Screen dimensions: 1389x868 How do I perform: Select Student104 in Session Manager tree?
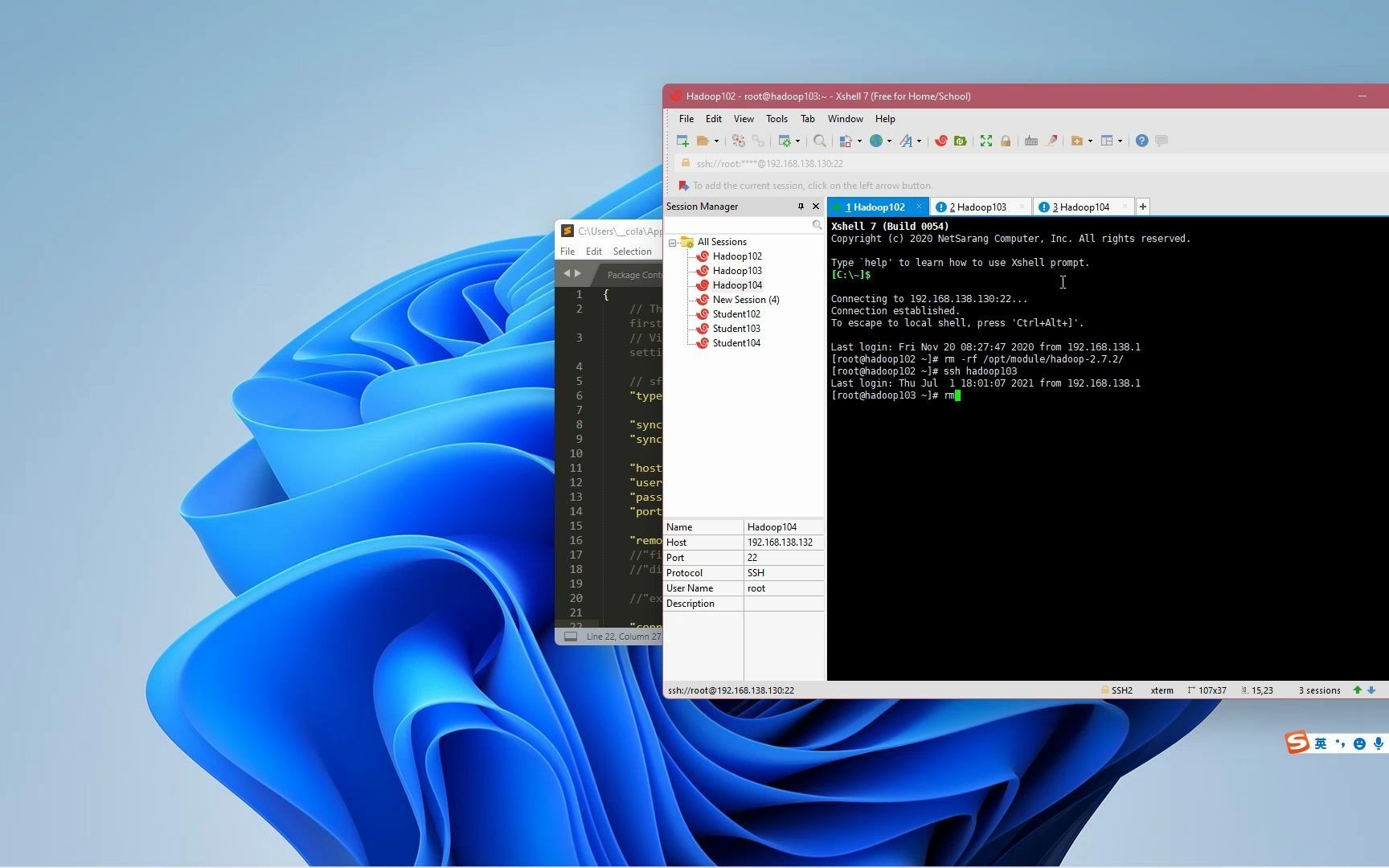tap(736, 343)
